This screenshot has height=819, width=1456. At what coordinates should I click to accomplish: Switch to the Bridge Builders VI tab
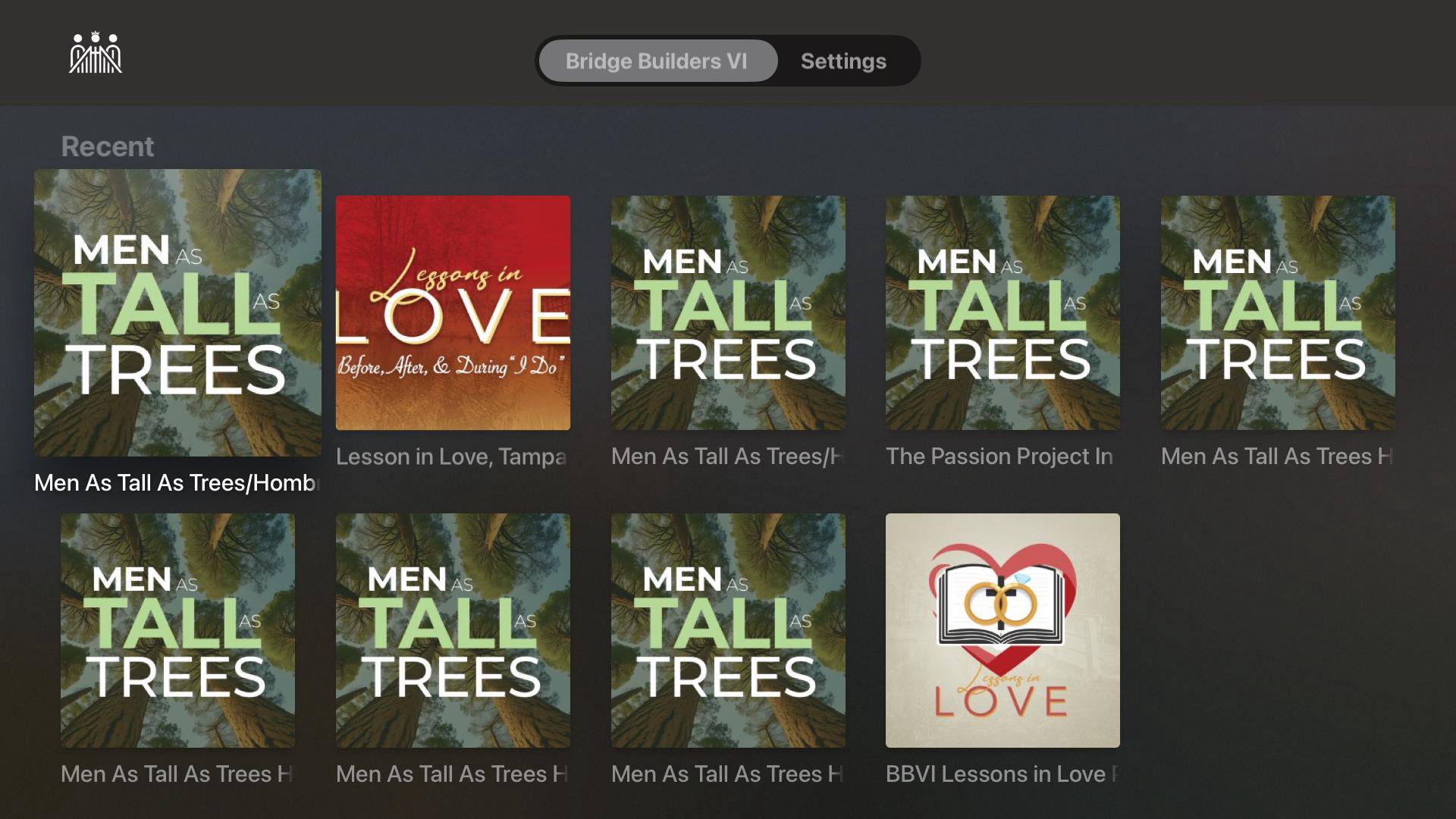click(x=657, y=61)
